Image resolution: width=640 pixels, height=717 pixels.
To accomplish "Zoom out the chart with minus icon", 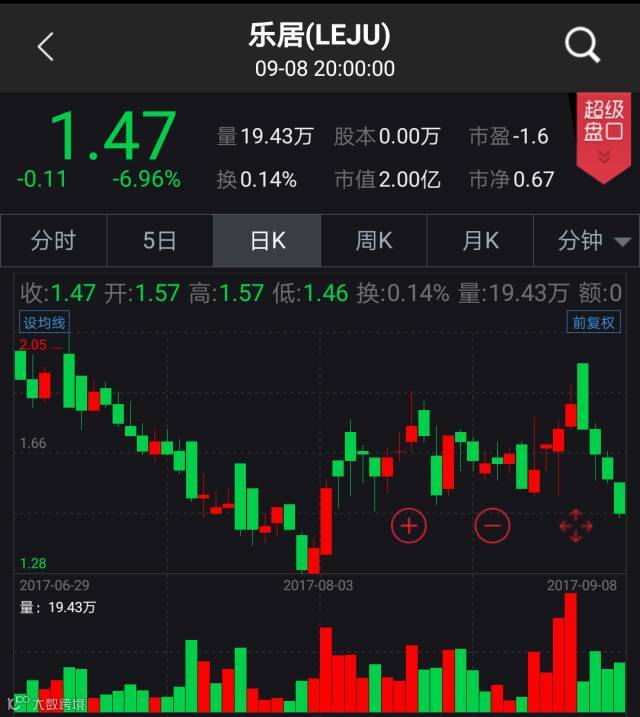I will pyautogui.click(x=492, y=525).
